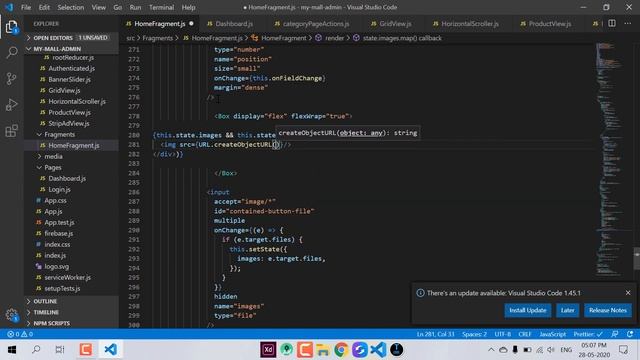Image resolution: width=640 pixels, height=360 pixels.
Task: Click line number 290 in the gutter
Action: point(134,230)
